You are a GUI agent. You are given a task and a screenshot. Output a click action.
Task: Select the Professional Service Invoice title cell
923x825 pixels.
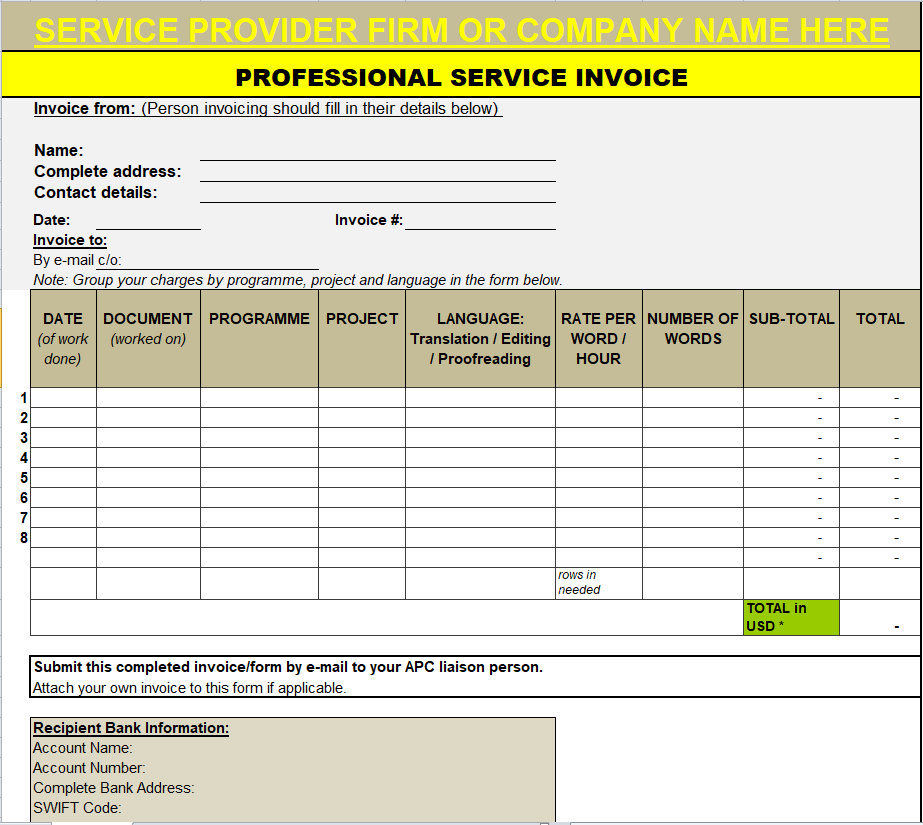461,77
